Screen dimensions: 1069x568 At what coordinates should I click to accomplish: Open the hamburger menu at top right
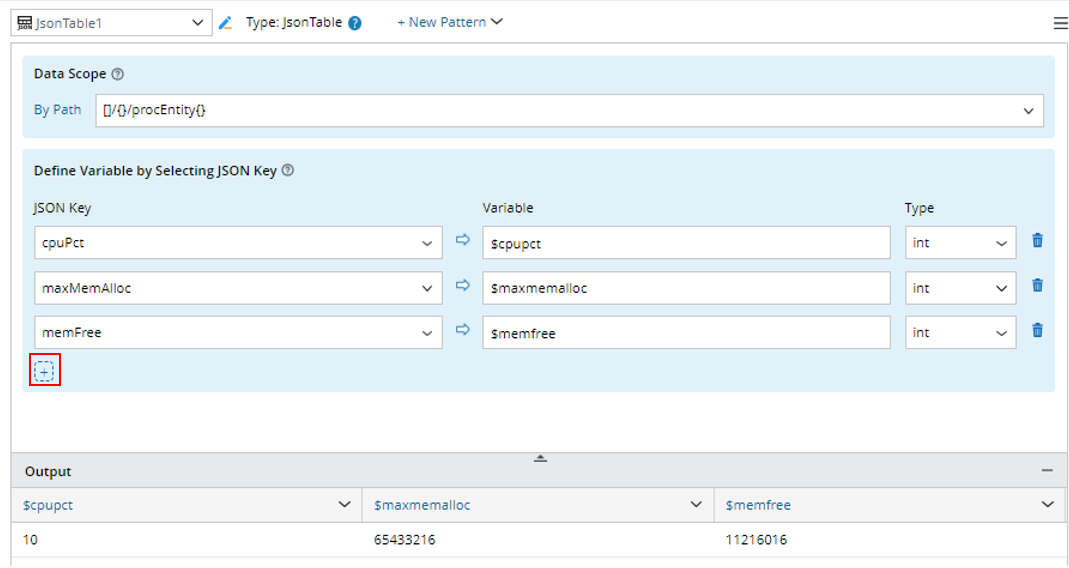click(x=1060, y=24)
